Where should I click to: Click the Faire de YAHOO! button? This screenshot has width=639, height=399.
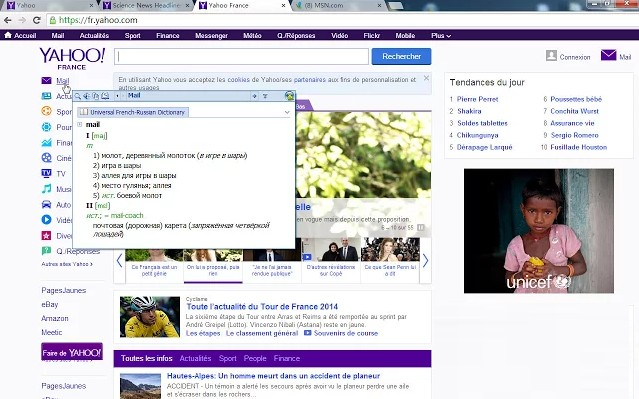[x=72, y=352]
